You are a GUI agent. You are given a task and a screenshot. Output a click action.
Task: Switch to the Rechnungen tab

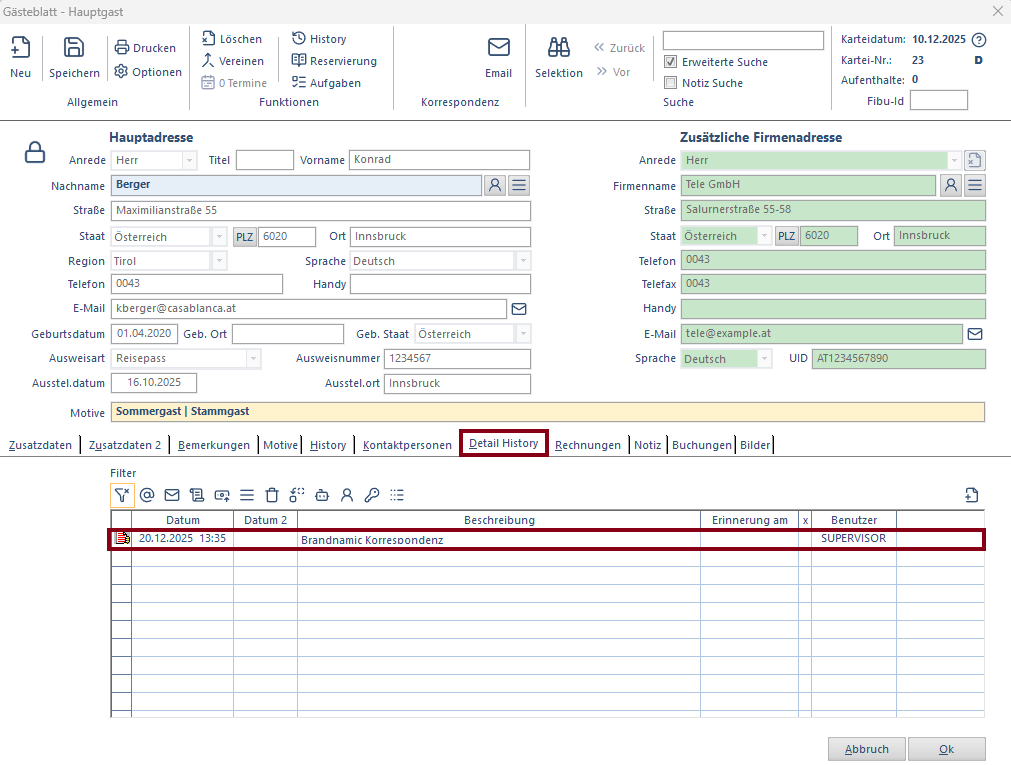point(588,445)
